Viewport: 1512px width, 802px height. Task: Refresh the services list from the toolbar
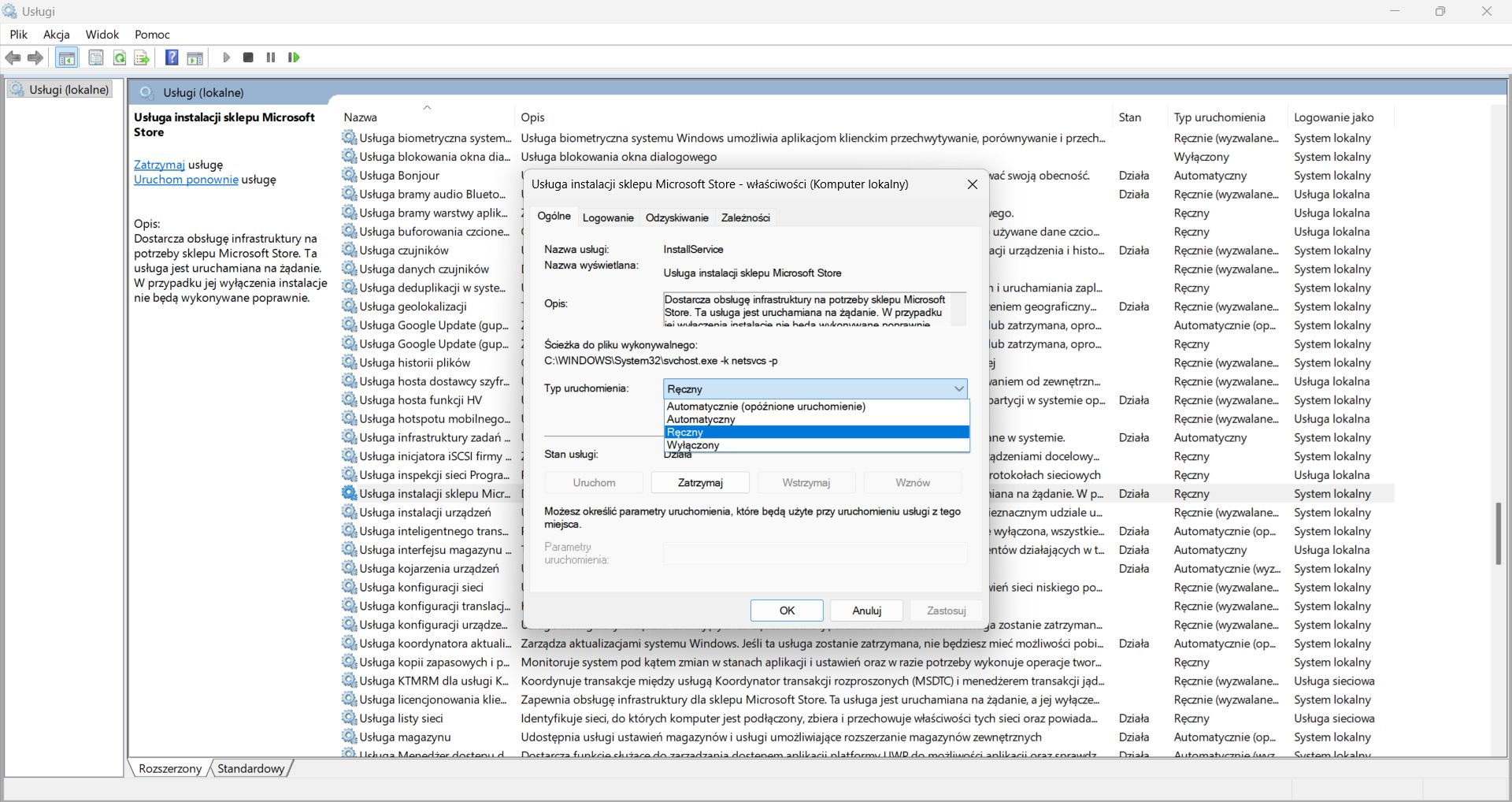(x=120, y=58)
